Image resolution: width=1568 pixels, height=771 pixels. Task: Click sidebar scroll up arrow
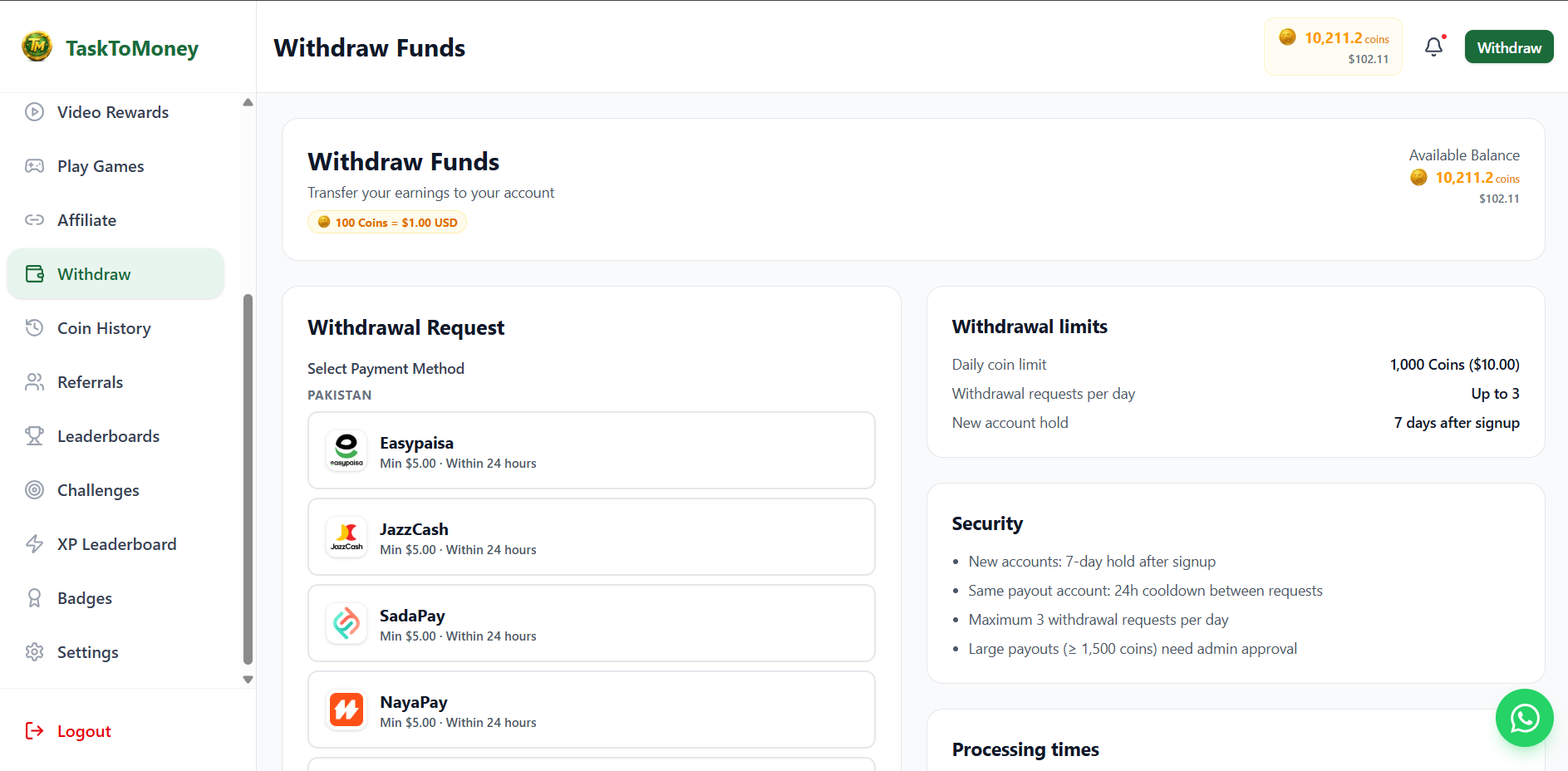(248, 102)
